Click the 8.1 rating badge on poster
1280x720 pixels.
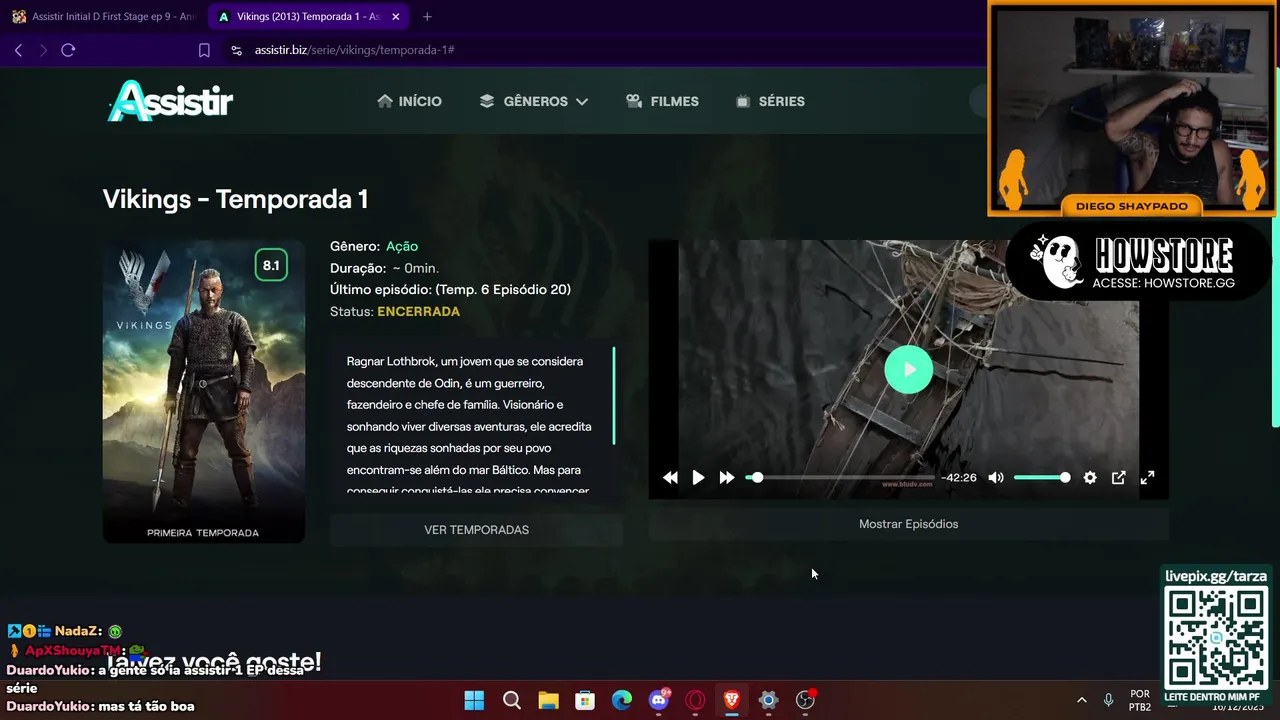pos(271,265)
